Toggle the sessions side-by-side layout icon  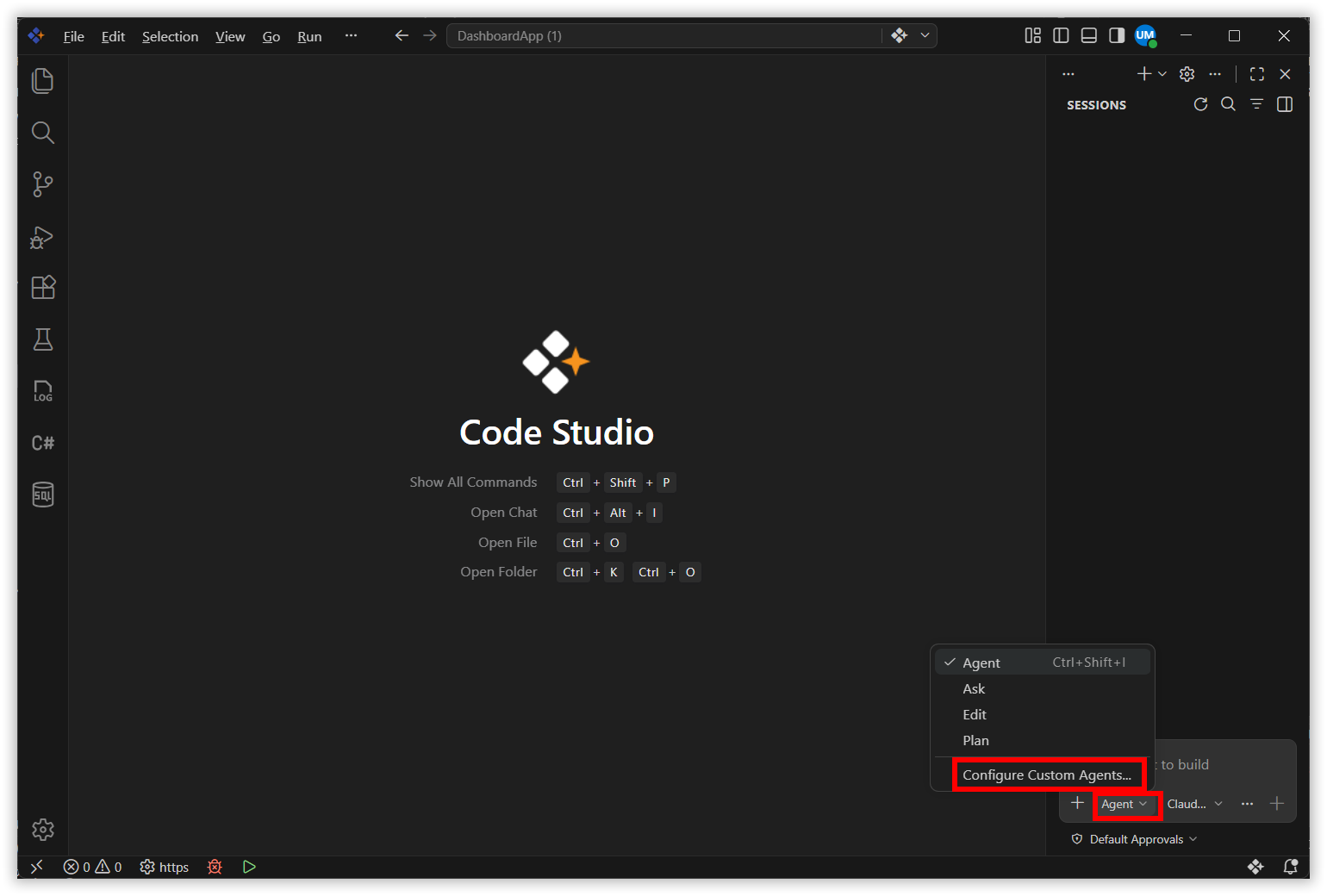coord(1285,104)
